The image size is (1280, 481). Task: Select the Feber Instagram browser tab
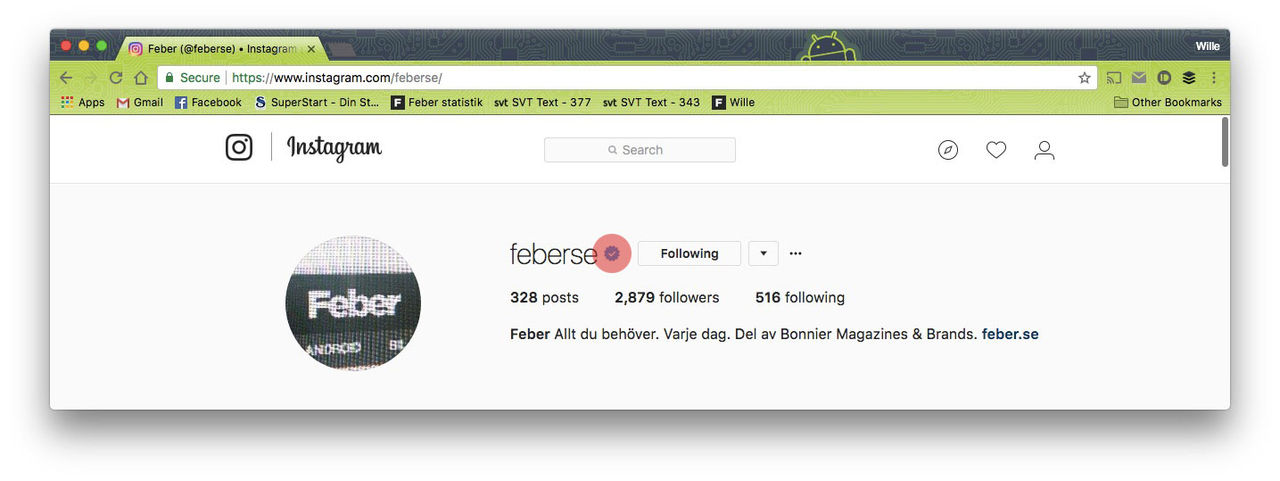220,48
